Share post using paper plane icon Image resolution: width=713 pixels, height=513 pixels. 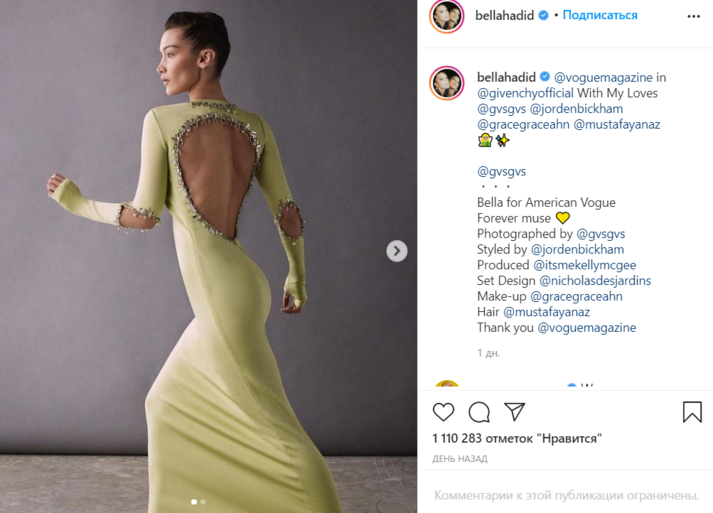[x=515, y=411]
